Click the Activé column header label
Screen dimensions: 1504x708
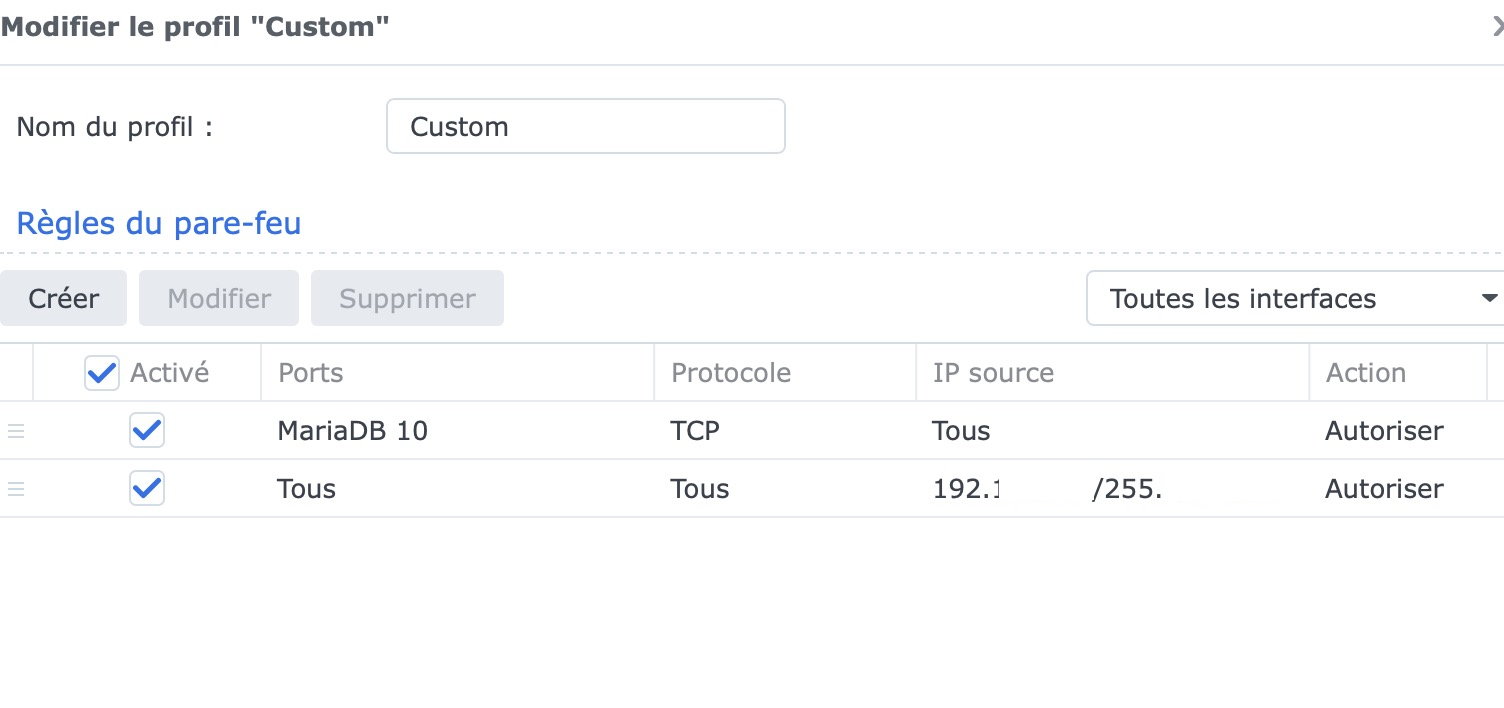click(x=170, y=373)
